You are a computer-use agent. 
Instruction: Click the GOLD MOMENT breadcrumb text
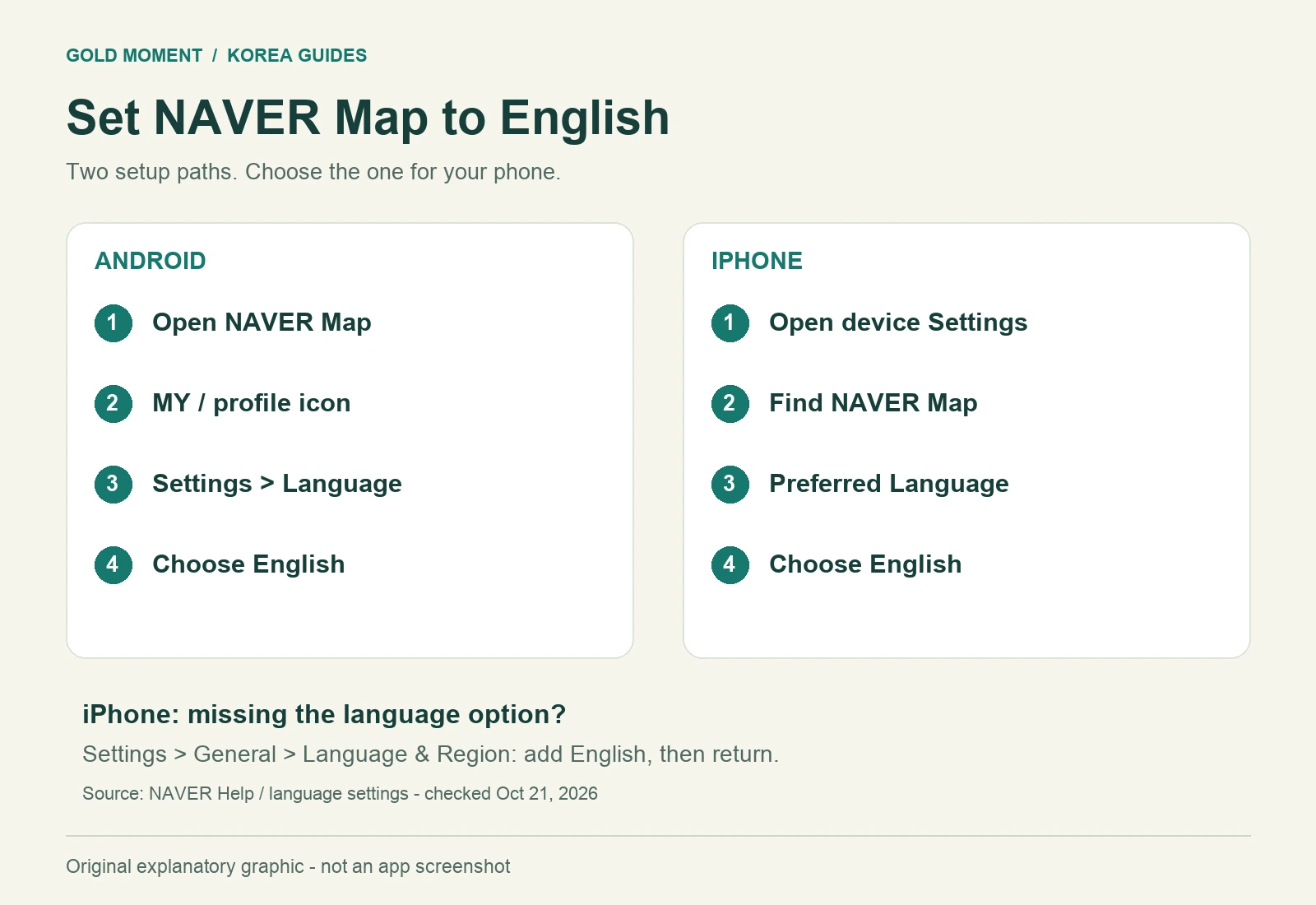tap(134, 55)
